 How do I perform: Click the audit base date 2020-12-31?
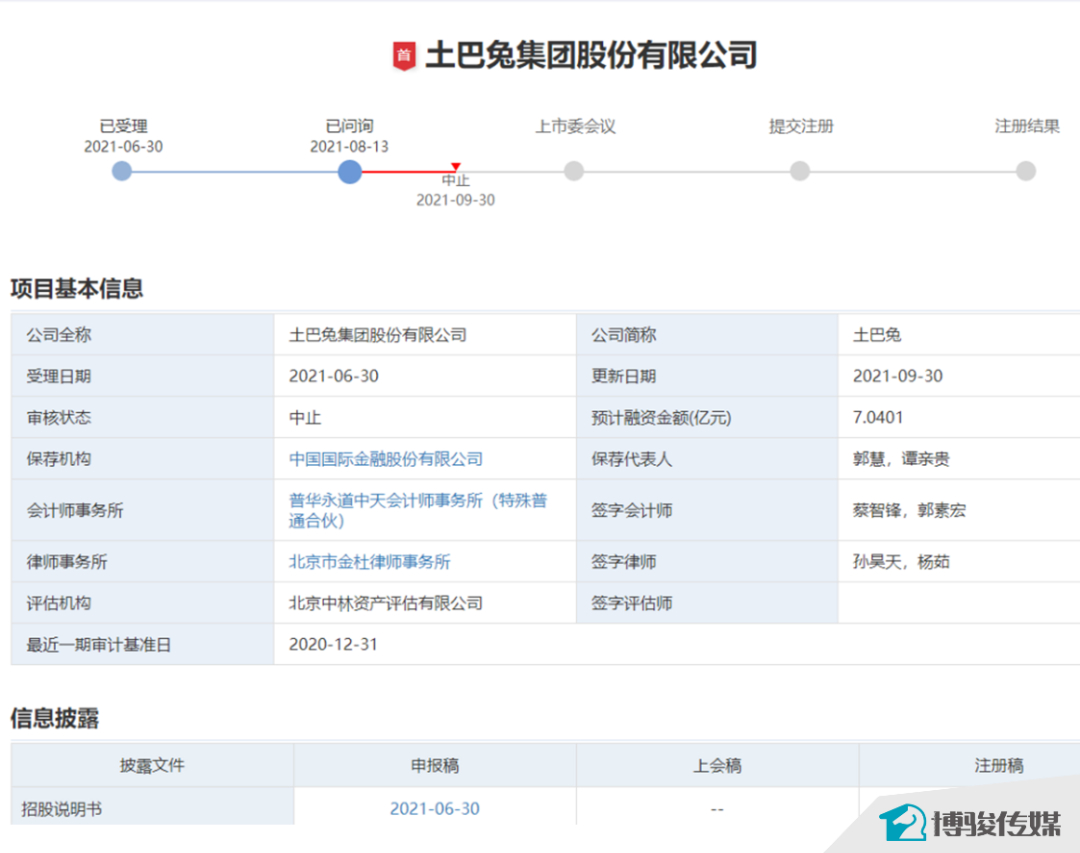[x=333, y=644]
